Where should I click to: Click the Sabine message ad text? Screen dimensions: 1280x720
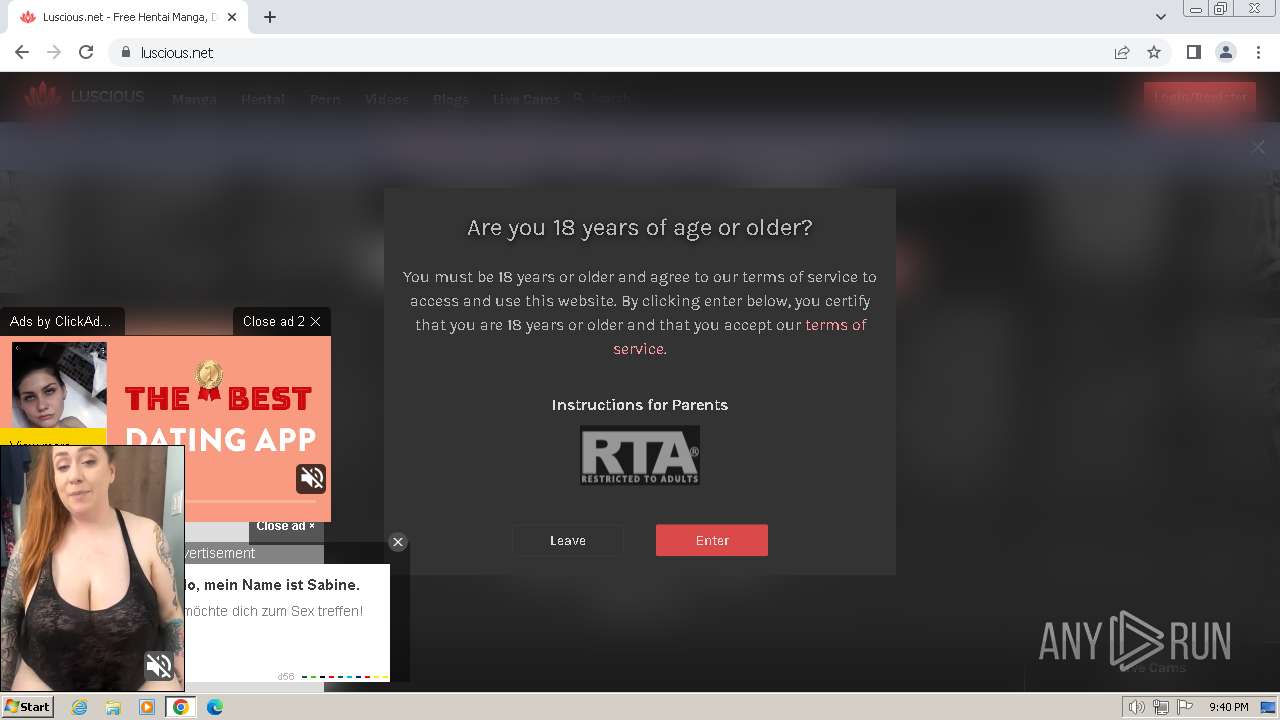tap(272, 597)
